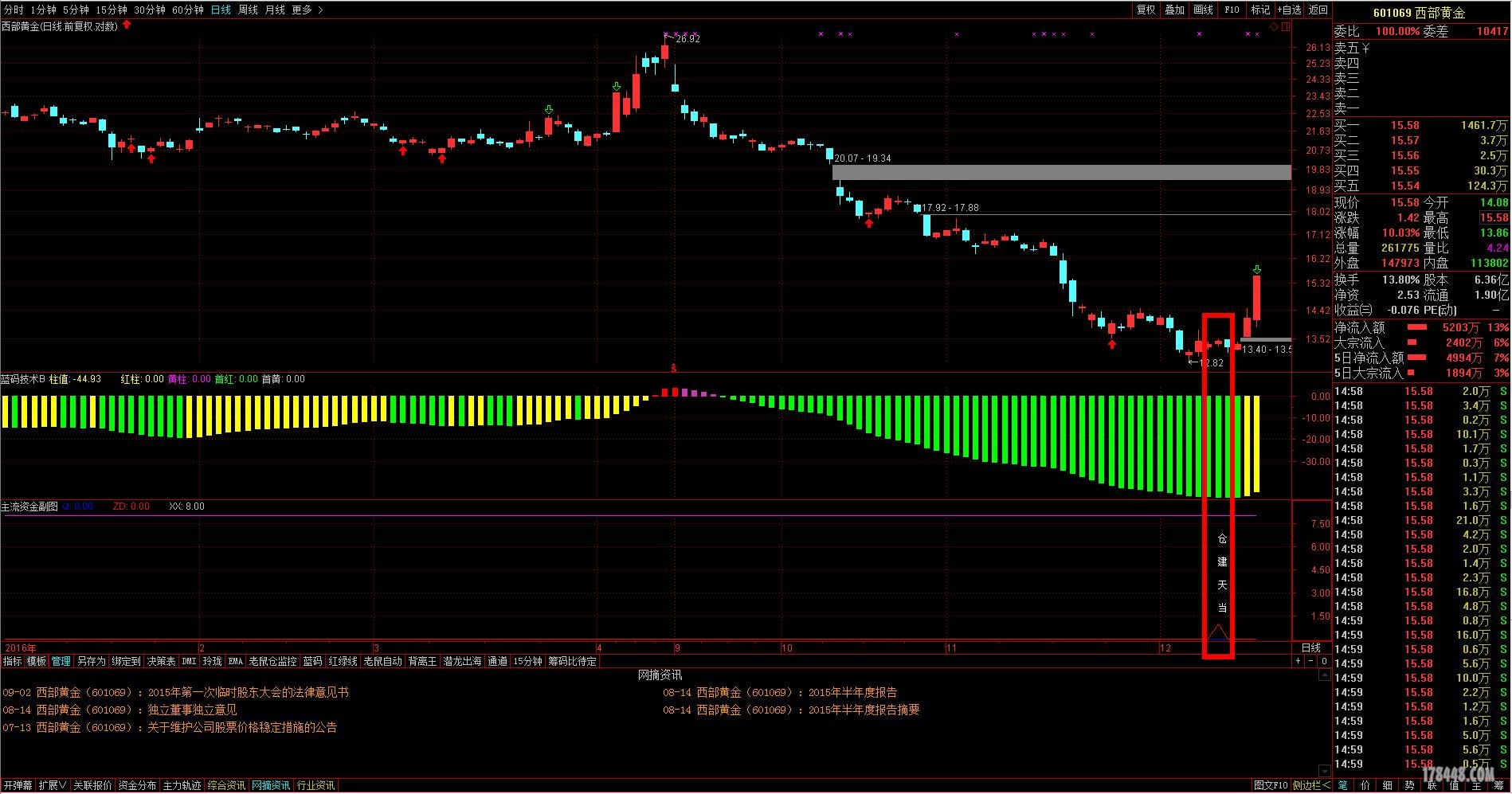The image size is (1512, 794).
Task: Select the 细 detail view button
Action: coord(1388,786)
